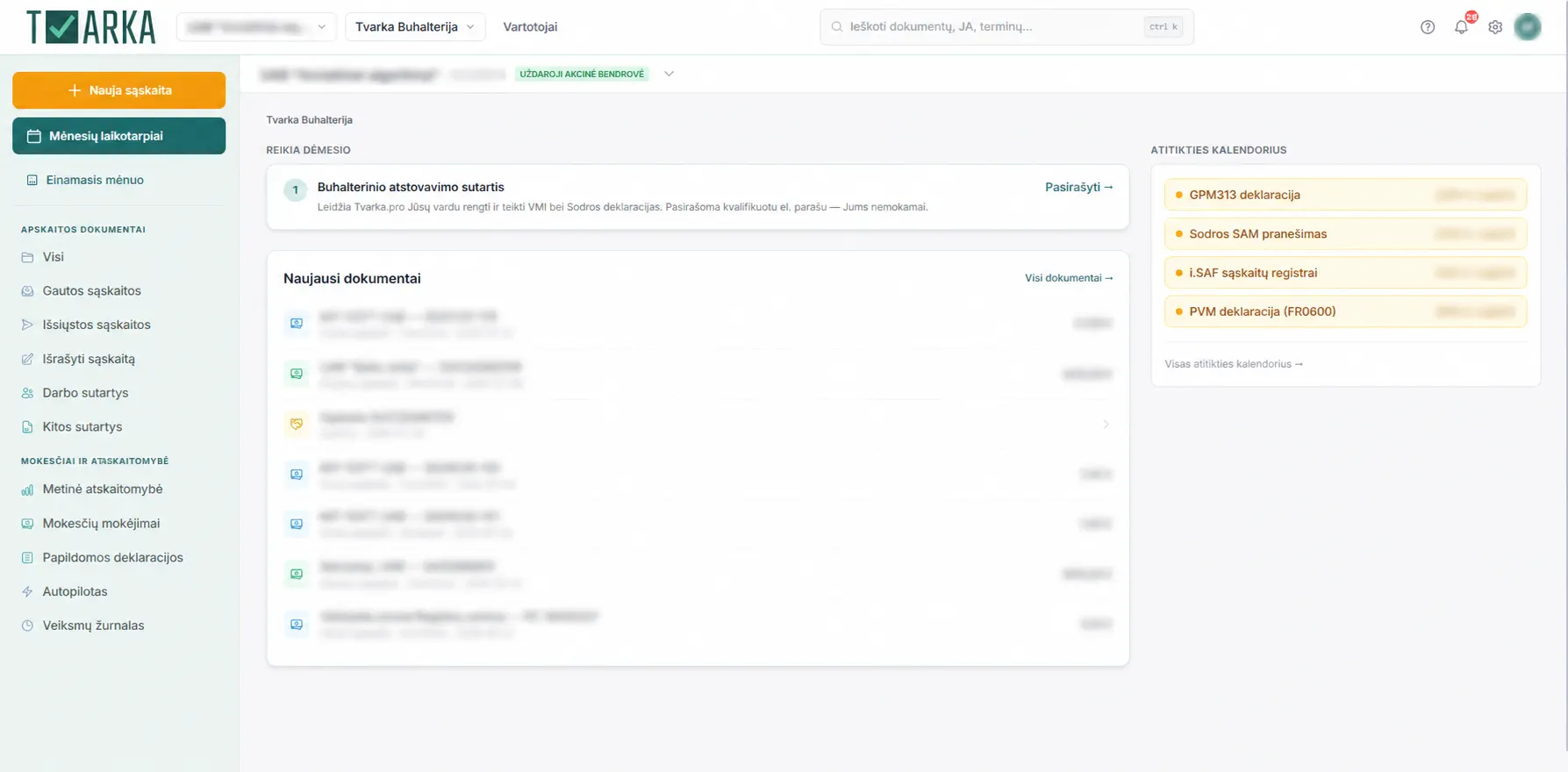1568x772 pixels.
Task: Open the PVM deklaracija (FR0600) entry
Action: [x=1345, y=311]
